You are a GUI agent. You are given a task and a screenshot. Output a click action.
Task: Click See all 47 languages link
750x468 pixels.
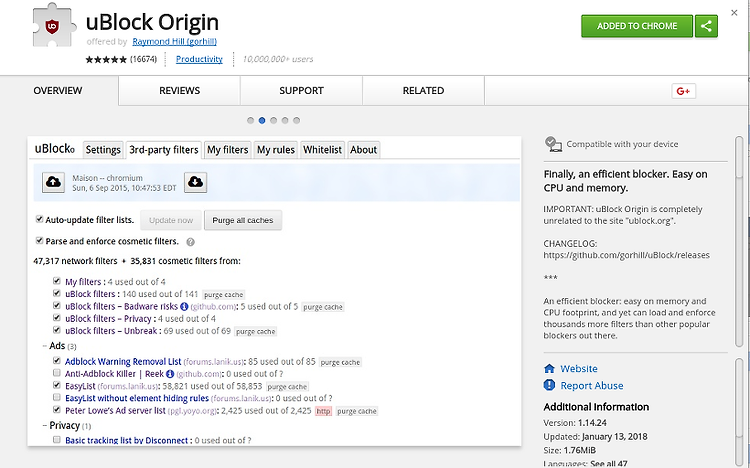coord(608,463)
